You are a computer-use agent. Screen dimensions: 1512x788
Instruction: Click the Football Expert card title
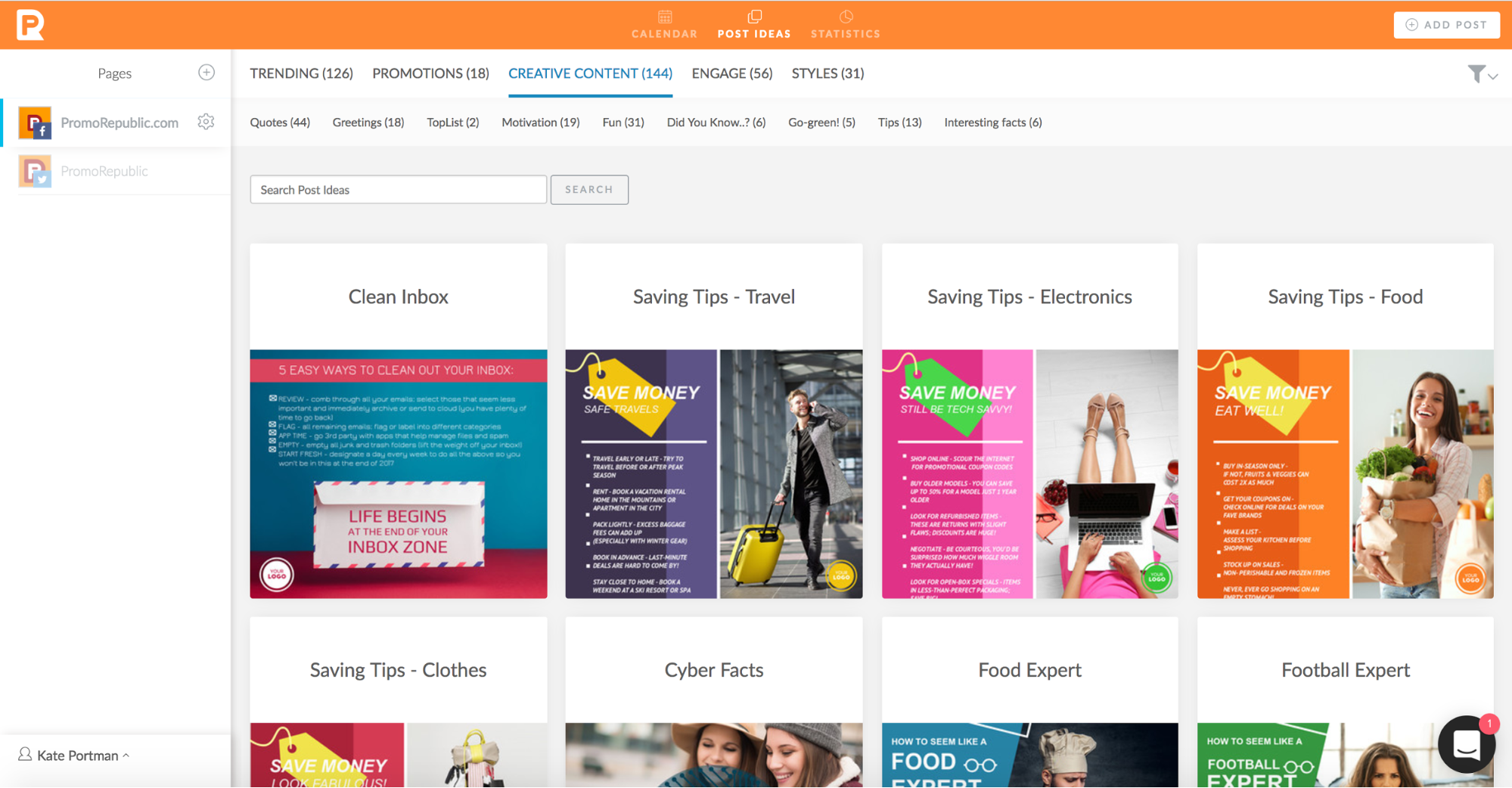tap(1345, 670)
